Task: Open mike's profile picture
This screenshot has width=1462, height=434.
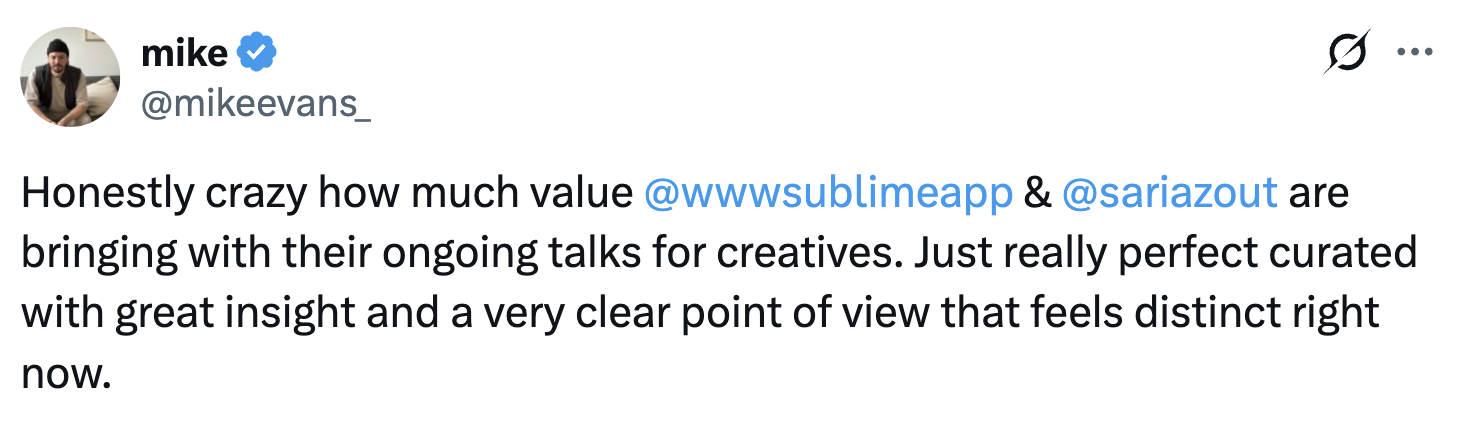Action: (x=70, y=77)
